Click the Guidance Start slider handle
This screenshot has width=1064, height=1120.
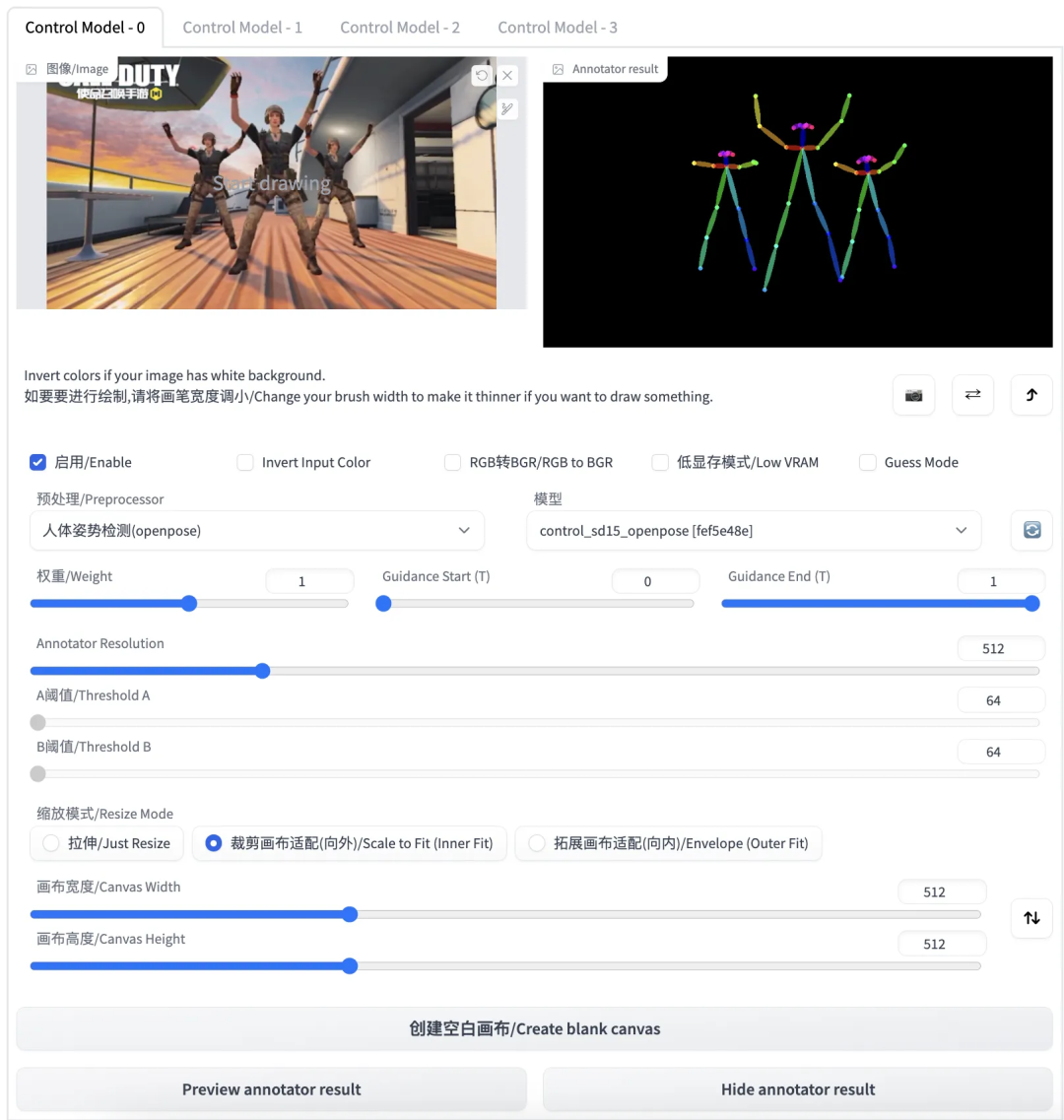(x=383, y=604)
